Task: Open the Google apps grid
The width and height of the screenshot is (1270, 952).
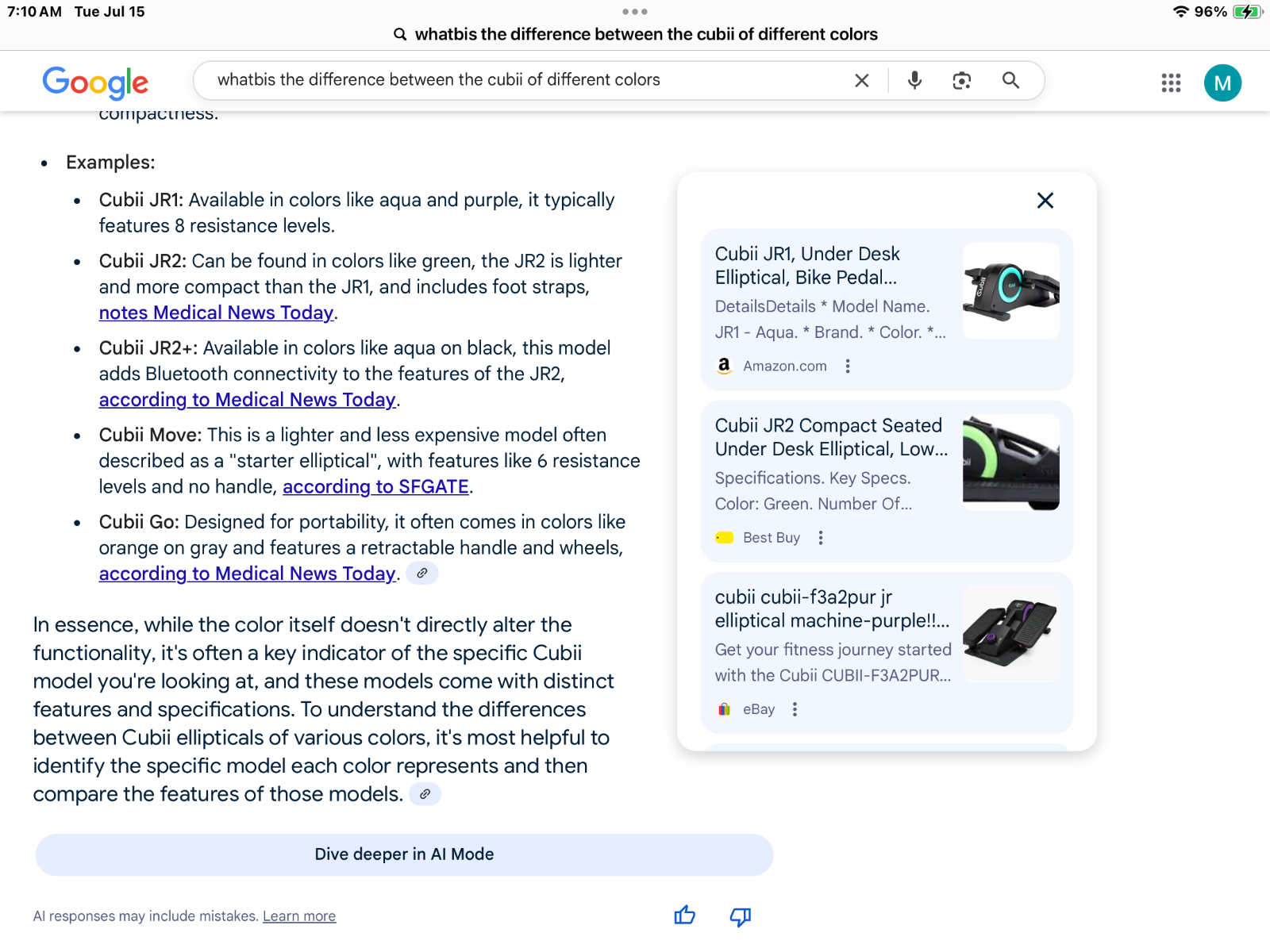Action: [x=1171, y=83]
